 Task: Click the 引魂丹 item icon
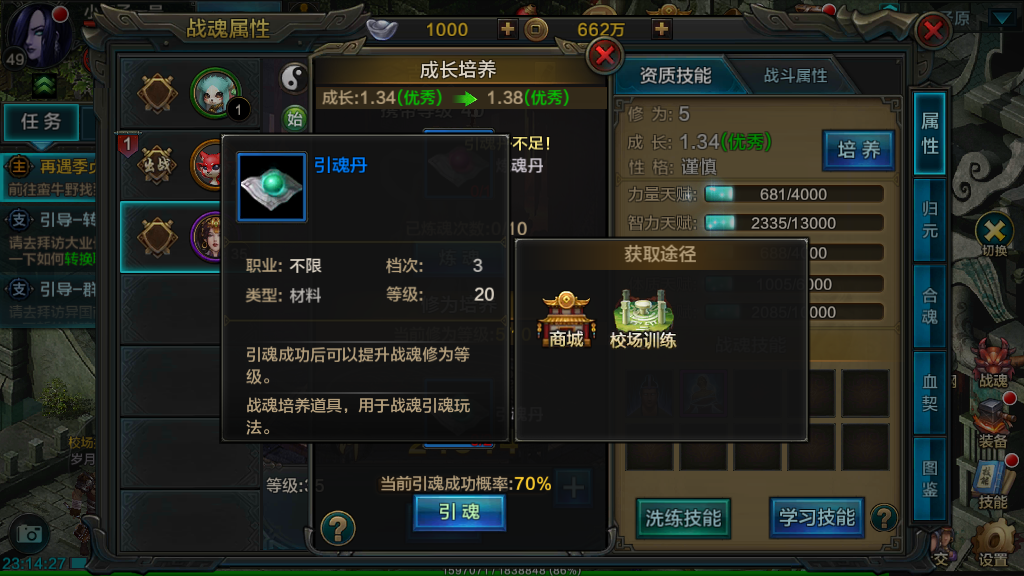(272, 187)
